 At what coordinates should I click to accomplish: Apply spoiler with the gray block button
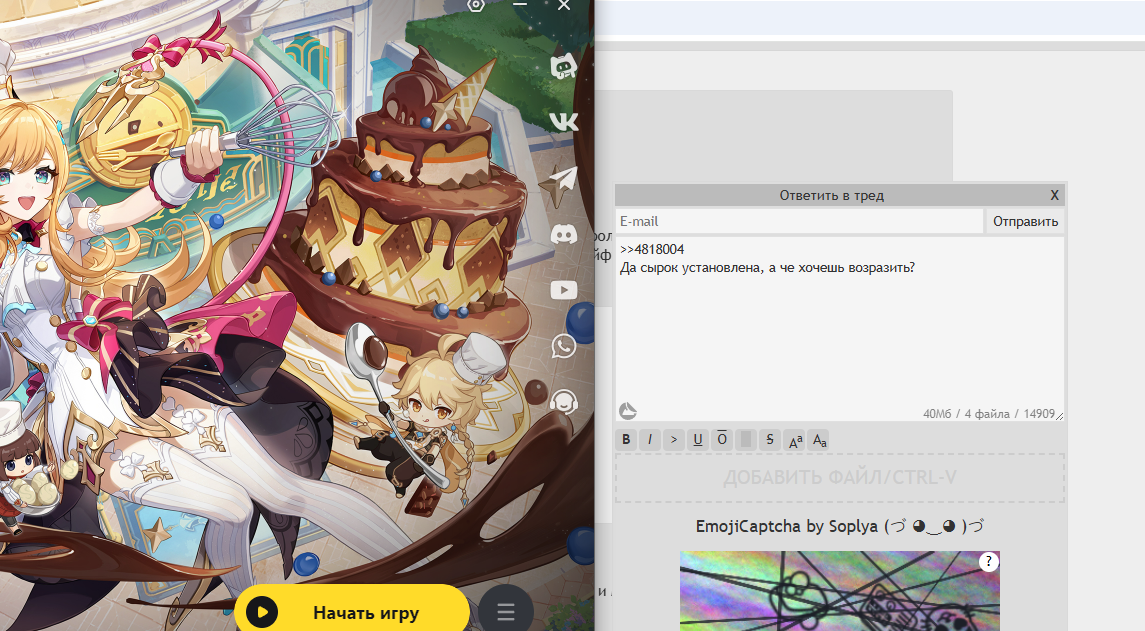pyautogui.click(x=746, y=440)
